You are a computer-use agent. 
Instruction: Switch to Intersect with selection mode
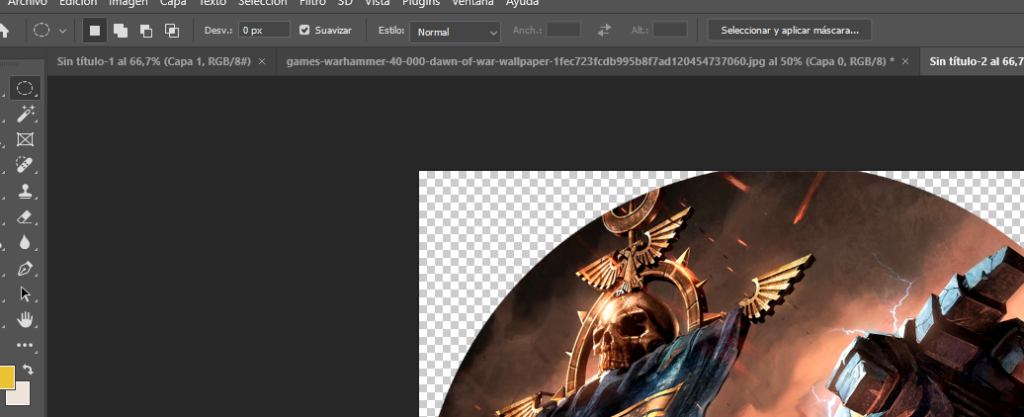pos(172,31)
